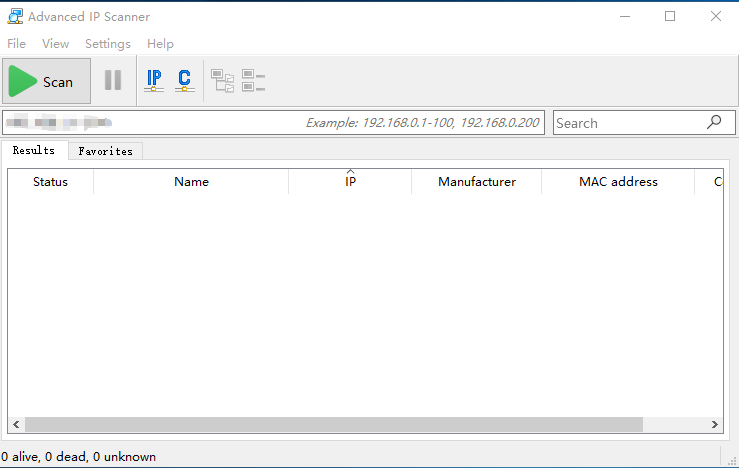Click the IP toolbar icon
Image resolution: width=739 pixels, height=468 pixels.
pos(154,81)
